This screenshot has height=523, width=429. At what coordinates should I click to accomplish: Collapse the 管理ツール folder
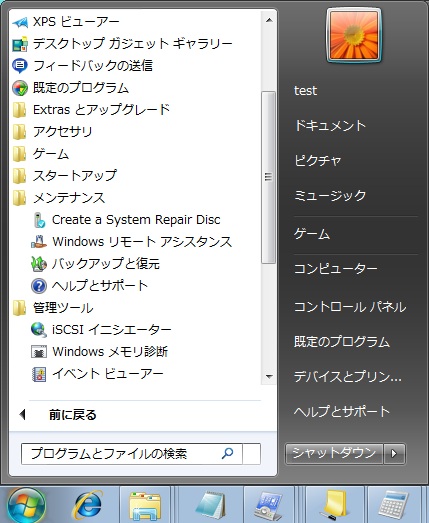53,308
